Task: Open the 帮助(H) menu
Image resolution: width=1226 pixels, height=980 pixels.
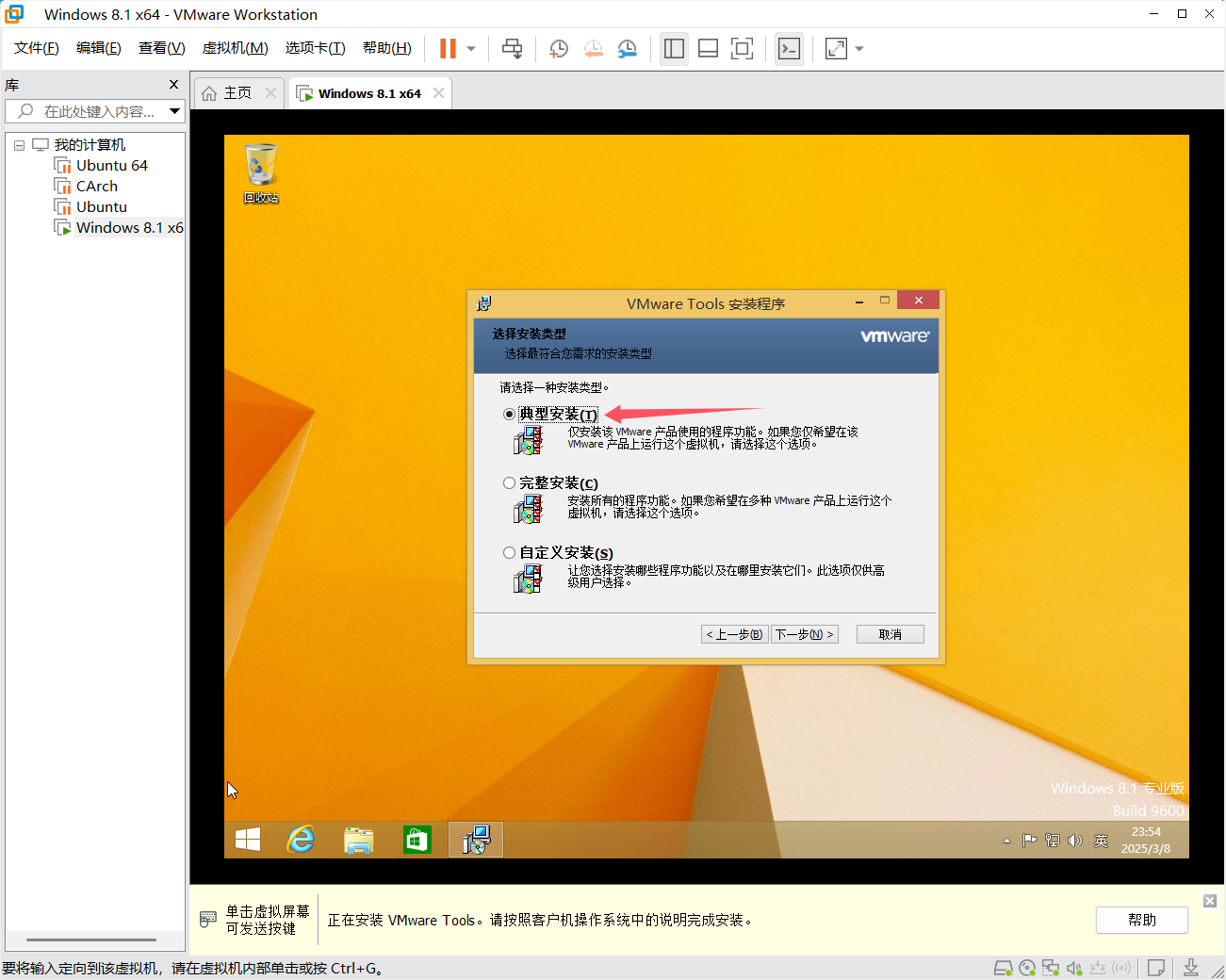Action: pos(387,48)
